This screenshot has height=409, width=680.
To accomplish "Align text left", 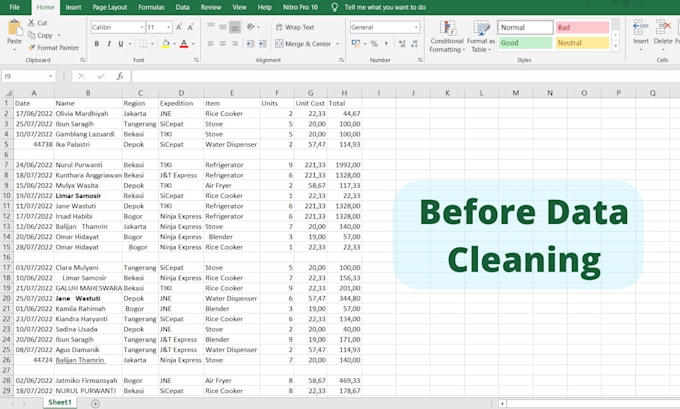I will click(211, 44).
